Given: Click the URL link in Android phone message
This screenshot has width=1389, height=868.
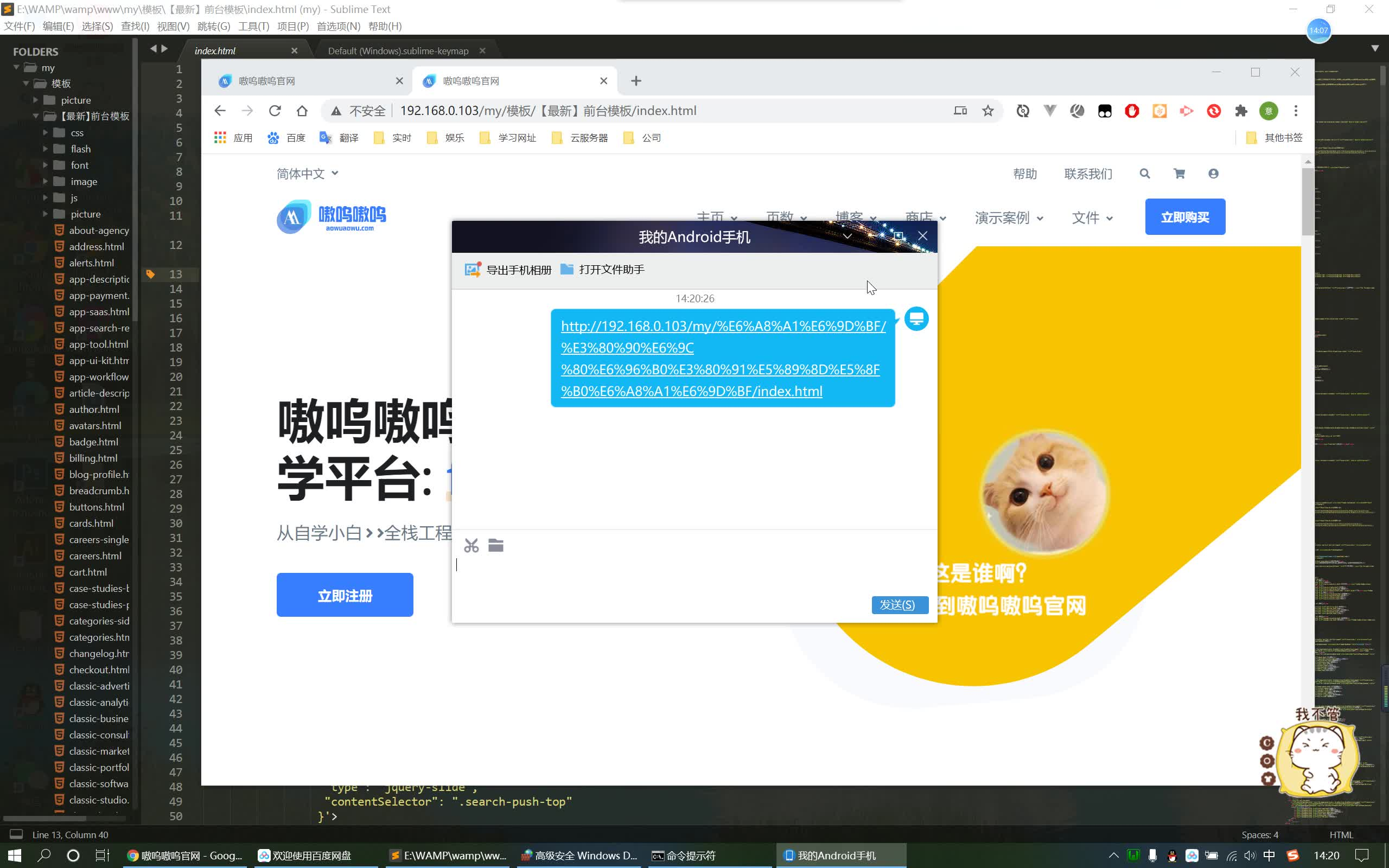Looking at the screenshot, I should 720,357.
